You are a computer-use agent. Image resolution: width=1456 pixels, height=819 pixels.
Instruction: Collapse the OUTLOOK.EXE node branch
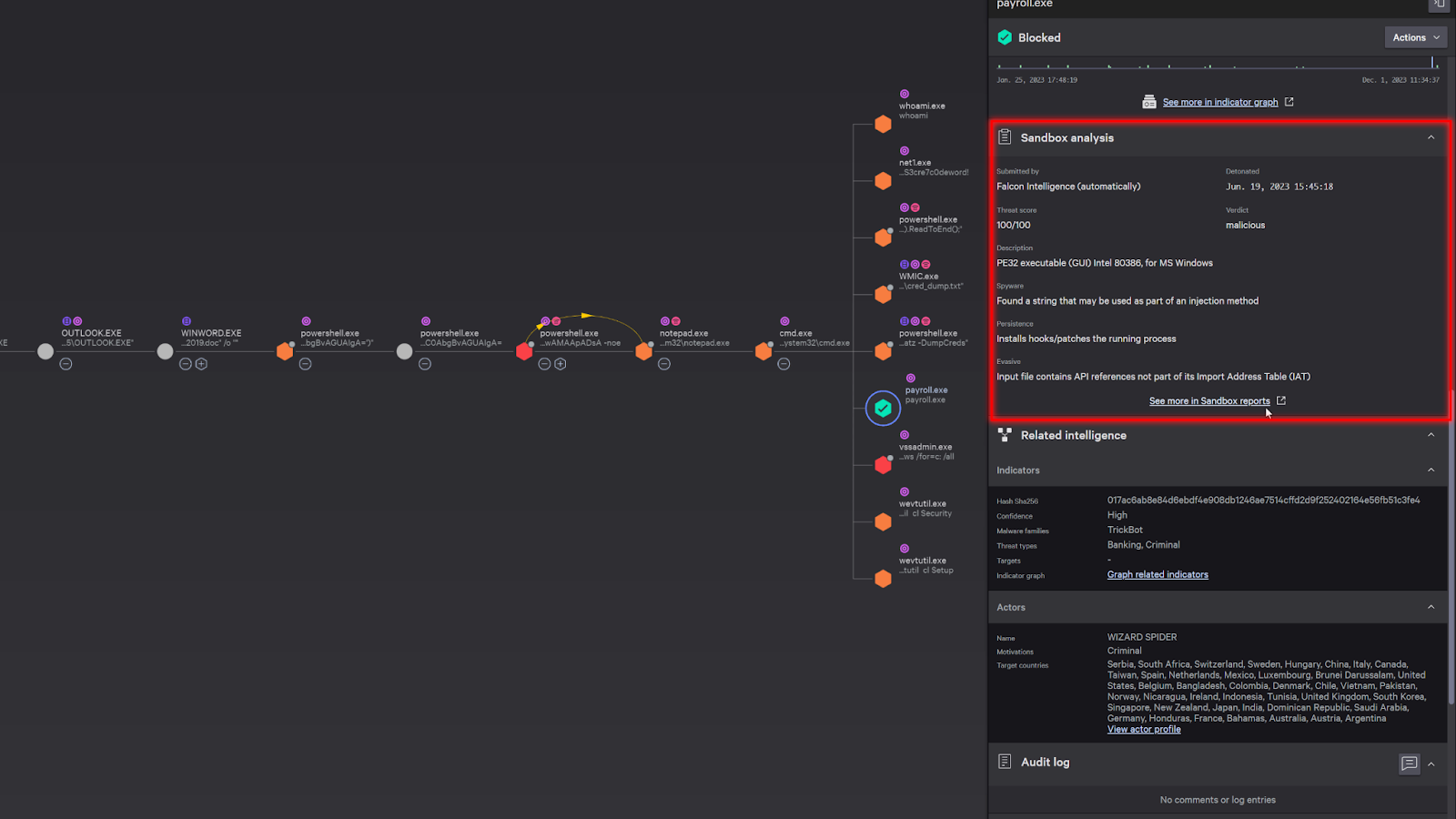[66, 364]
